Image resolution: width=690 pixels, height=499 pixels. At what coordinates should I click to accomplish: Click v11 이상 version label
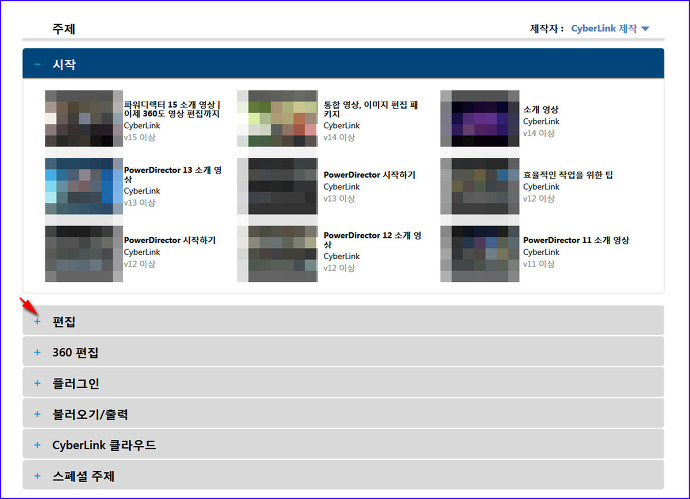[539, 264]
